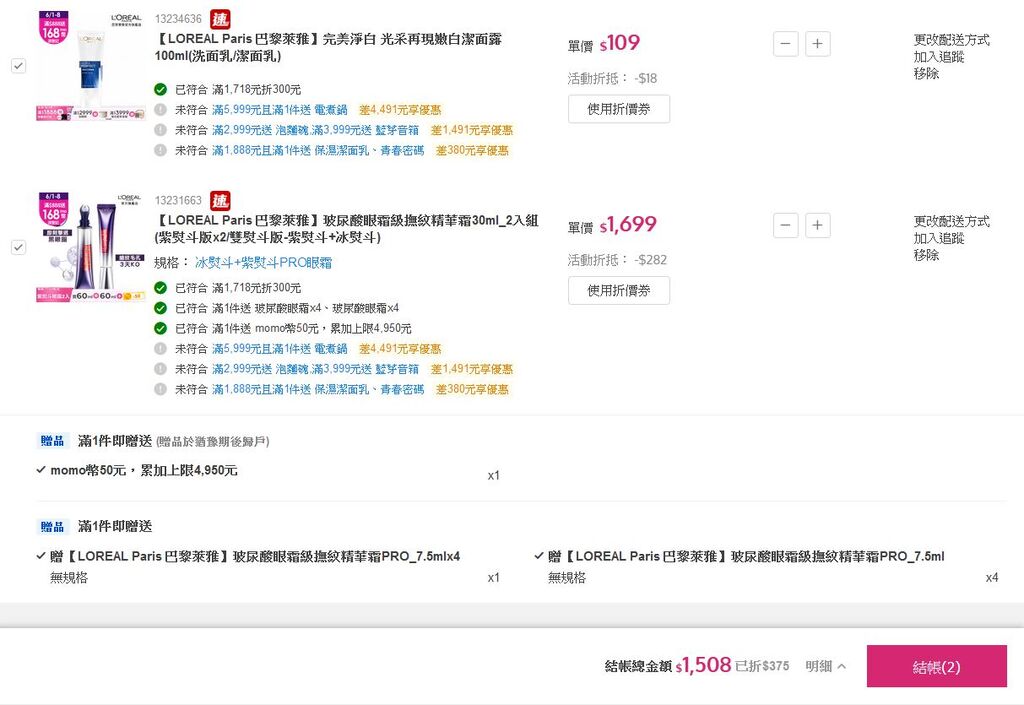Click the green check icon for eye cream's 滿1,718元折300元

161,288
